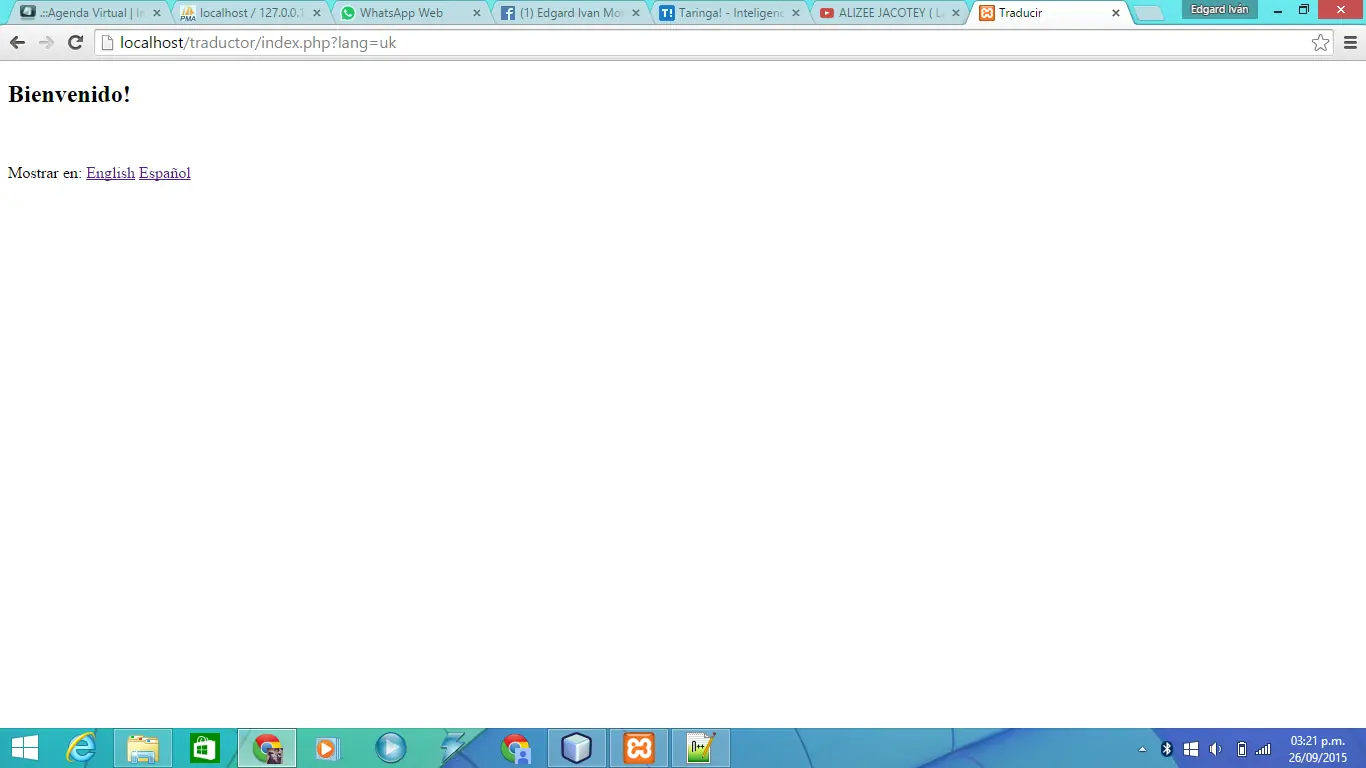The width and height of the screenshot is (1366, 768).
Task: Click the Windows flag tray icon
Action: pos(1191,749)
